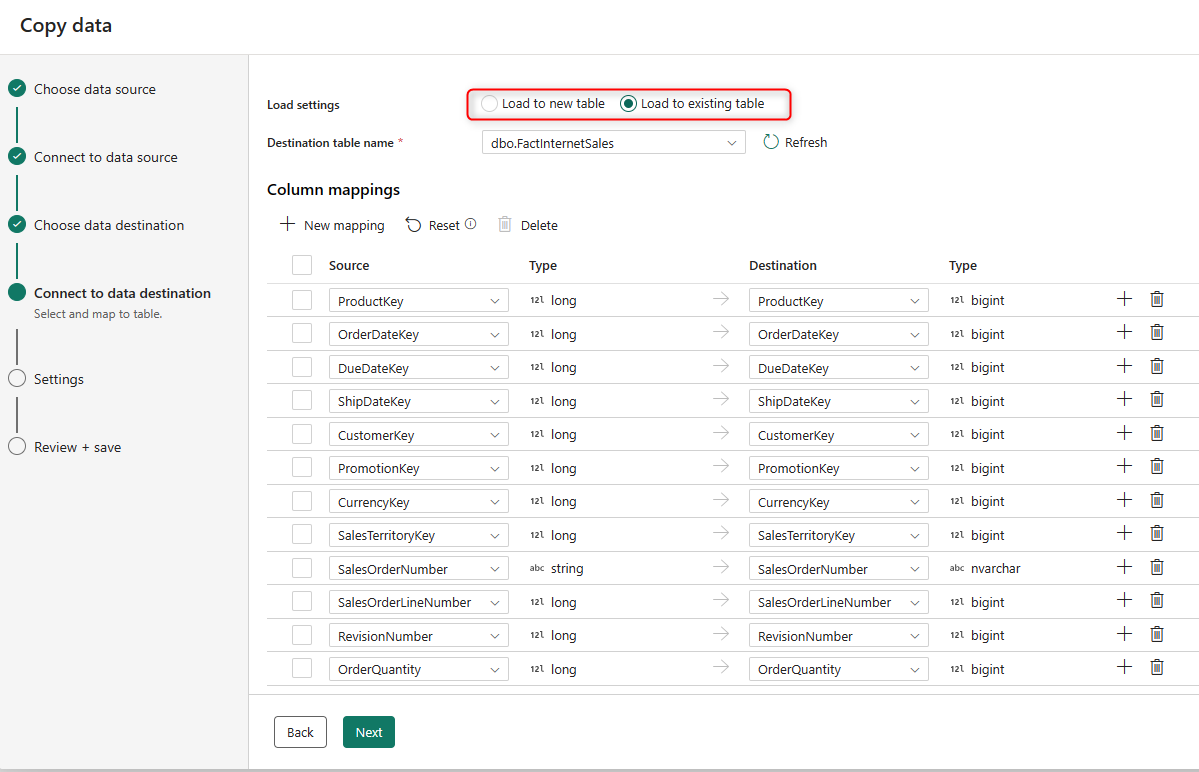Select the Load to new table option
Image resolution: width=1199 pixels, height=772 pixels.
tap(489, 103)
